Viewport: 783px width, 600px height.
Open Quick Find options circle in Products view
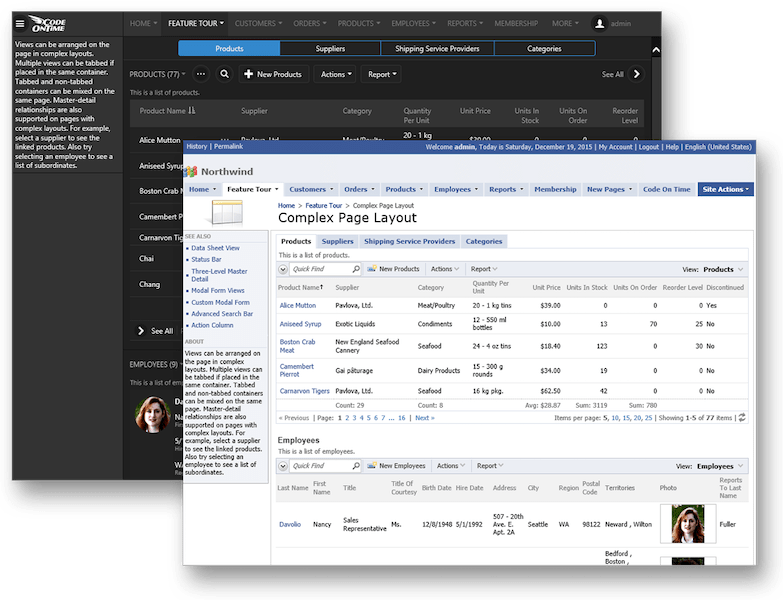point(283,270)
